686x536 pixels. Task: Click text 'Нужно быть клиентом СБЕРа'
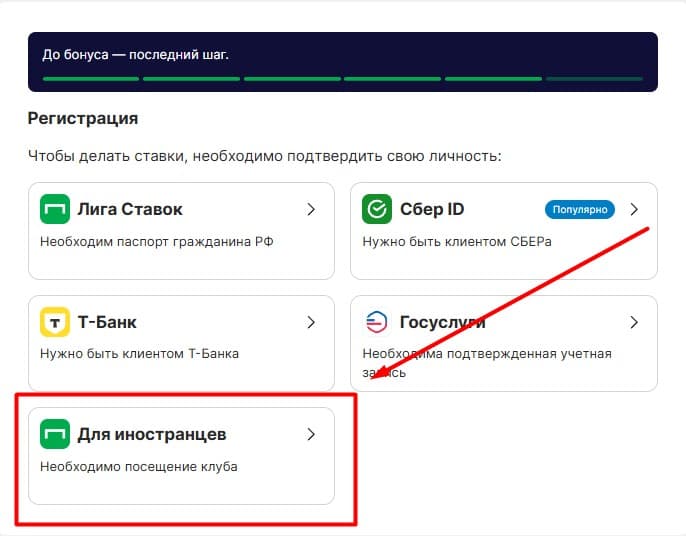[x=457, y=242]
